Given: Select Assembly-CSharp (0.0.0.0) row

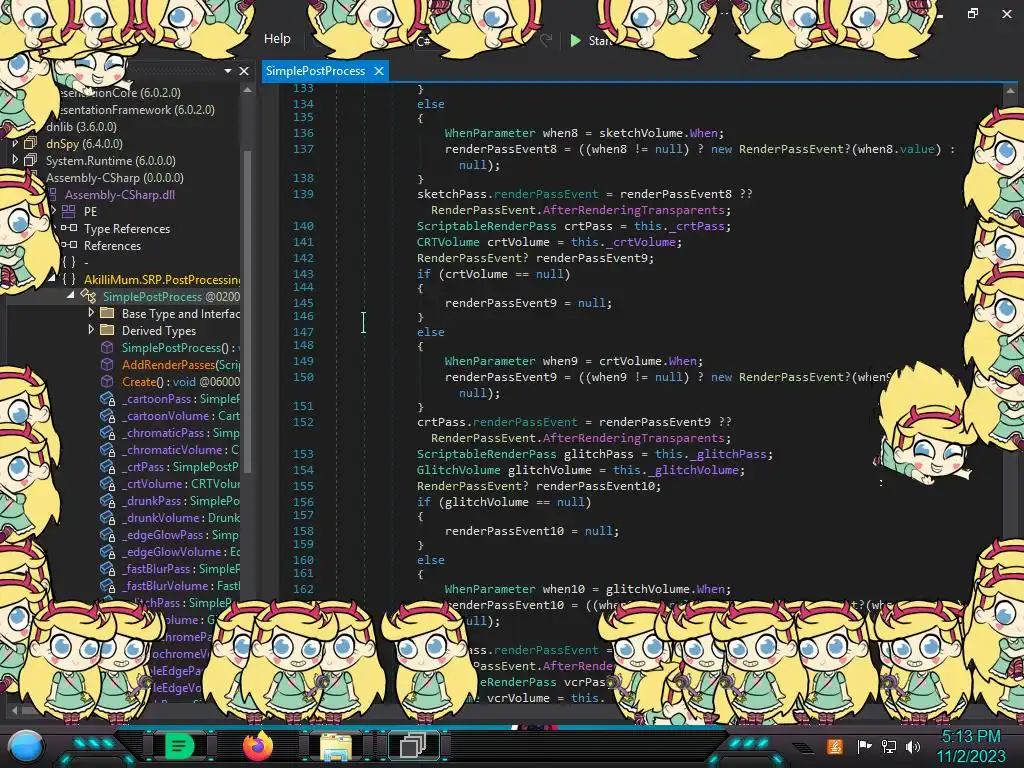Looking at the screenshot, I should tap(115, 178).
